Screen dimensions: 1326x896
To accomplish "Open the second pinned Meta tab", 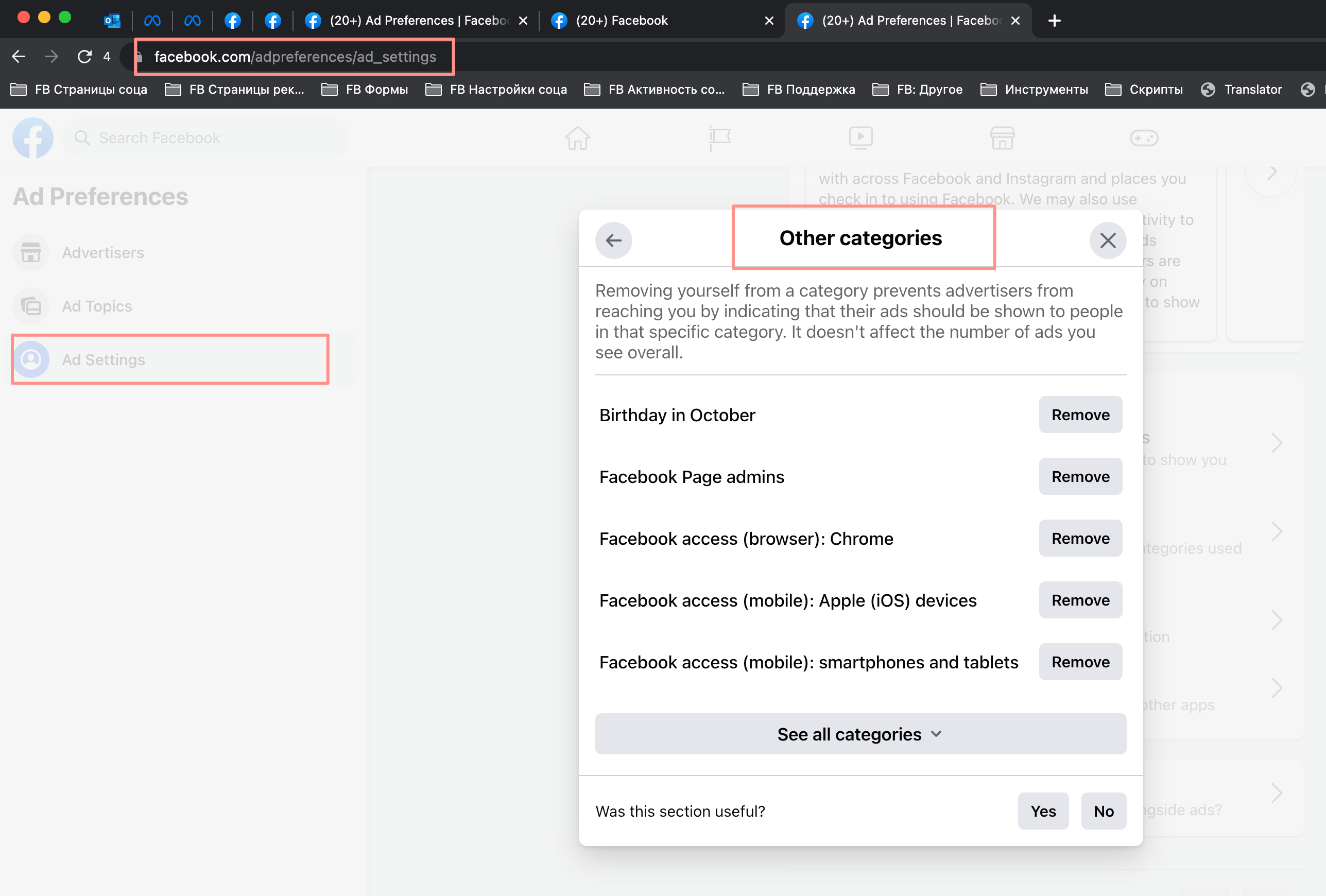I will (x=192, y=21).
